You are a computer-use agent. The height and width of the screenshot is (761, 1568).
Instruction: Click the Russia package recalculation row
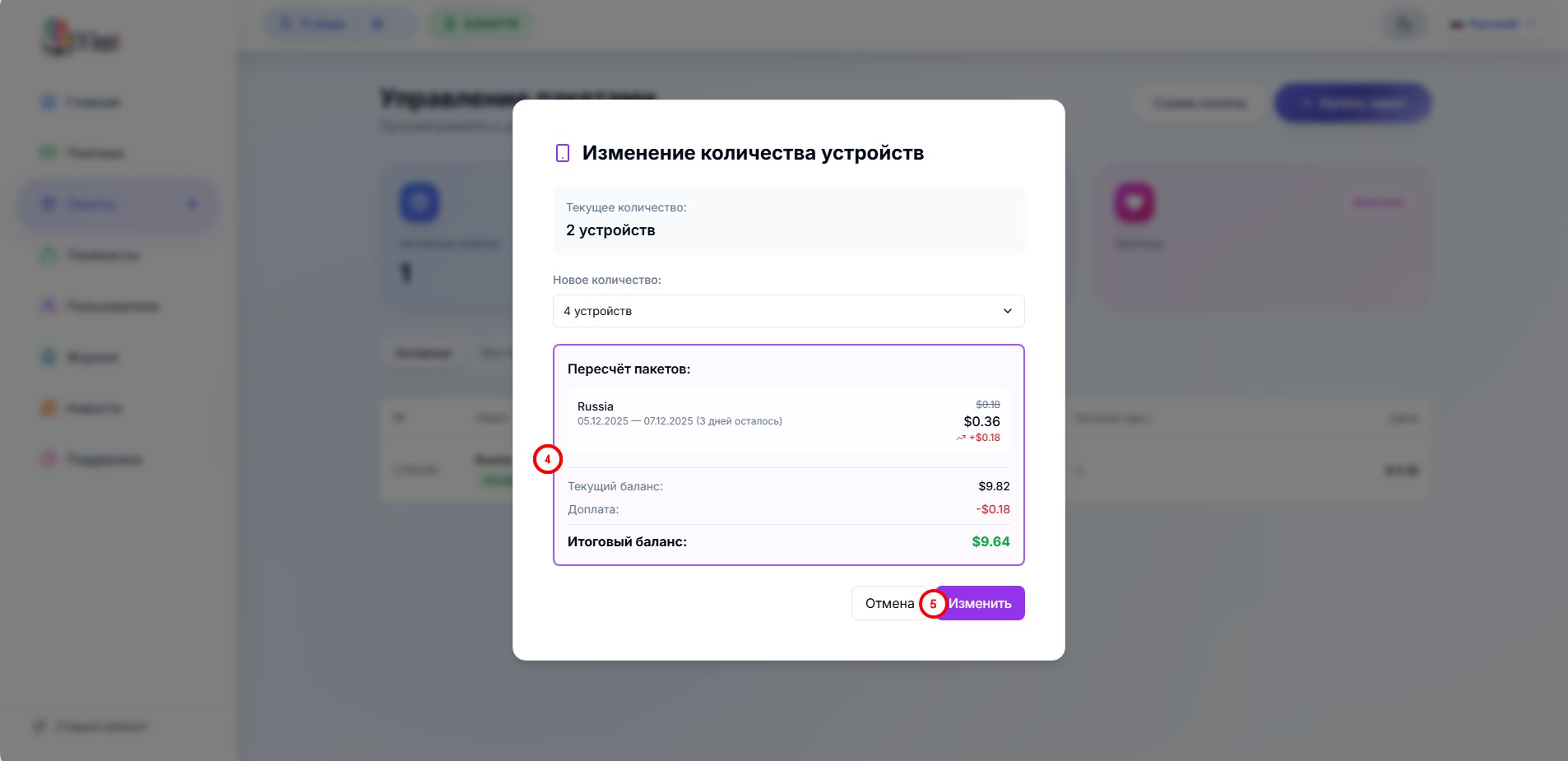[788, 421]
